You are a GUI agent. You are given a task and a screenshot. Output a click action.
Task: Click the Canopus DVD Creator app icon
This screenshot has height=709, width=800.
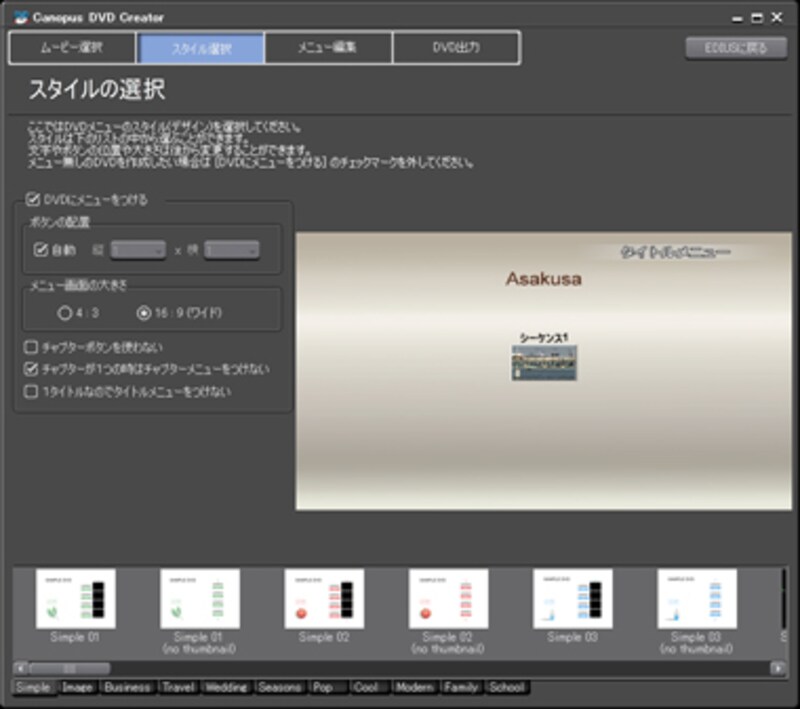point(20,17)
